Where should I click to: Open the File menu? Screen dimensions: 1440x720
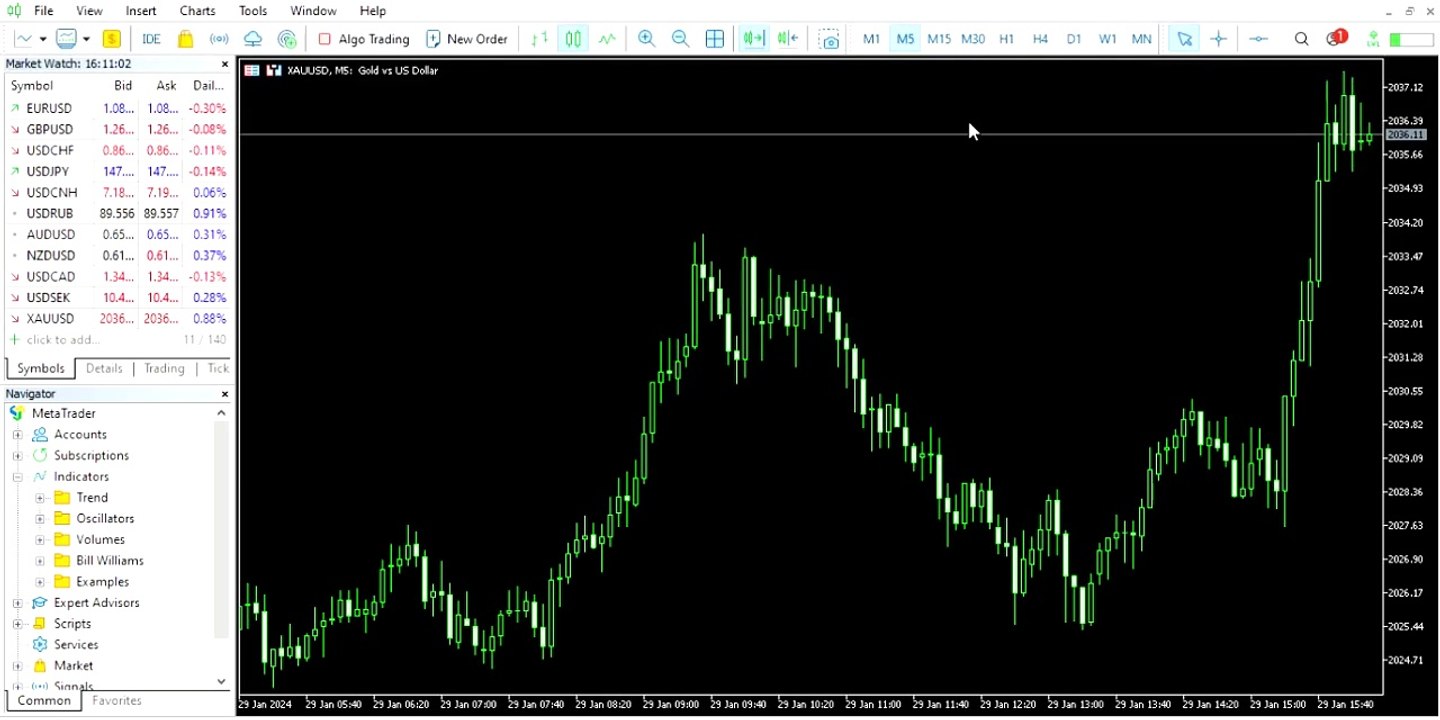click(x=44, y=11)
